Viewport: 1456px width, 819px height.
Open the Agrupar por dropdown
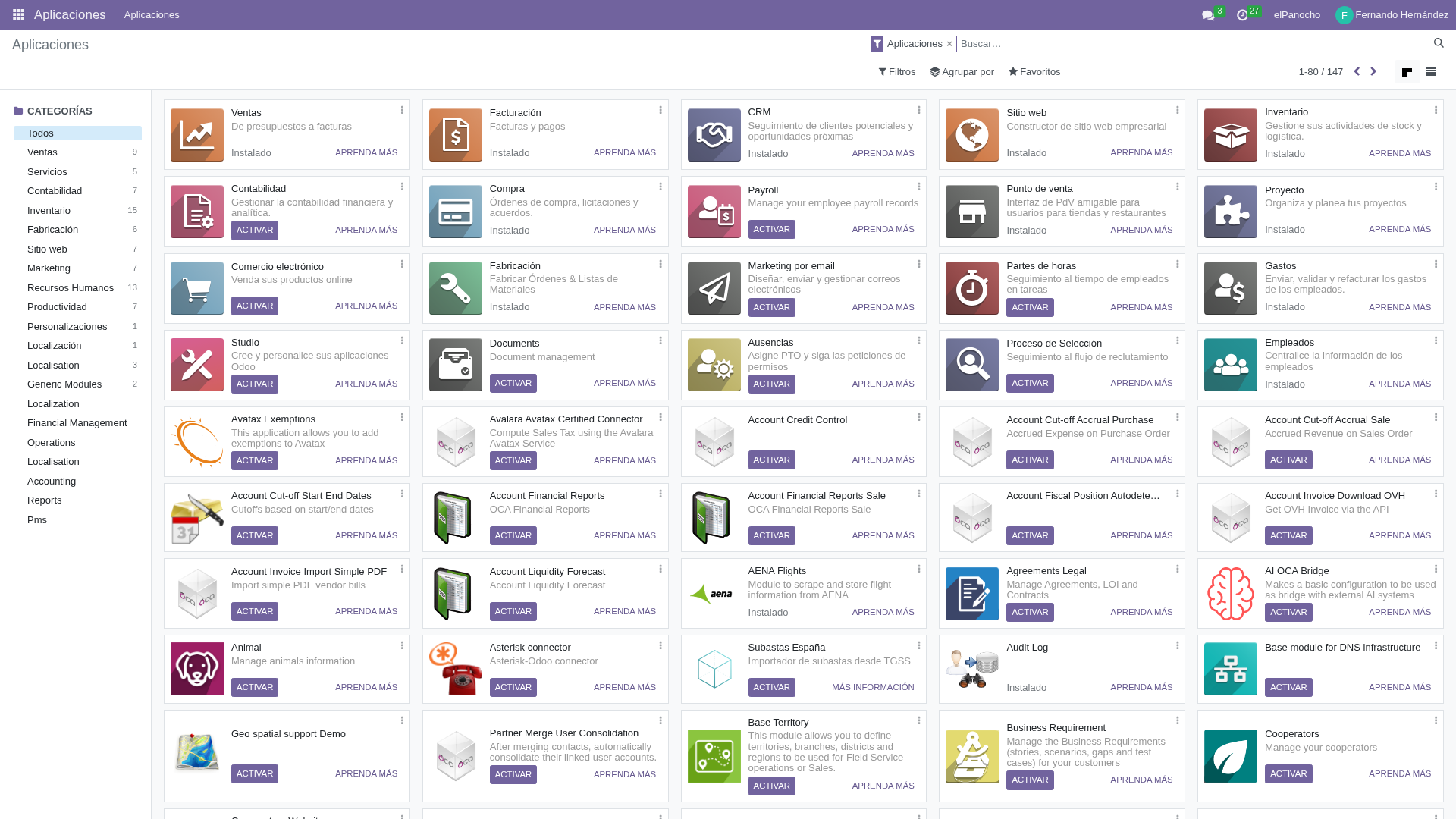tap(962, 71)
